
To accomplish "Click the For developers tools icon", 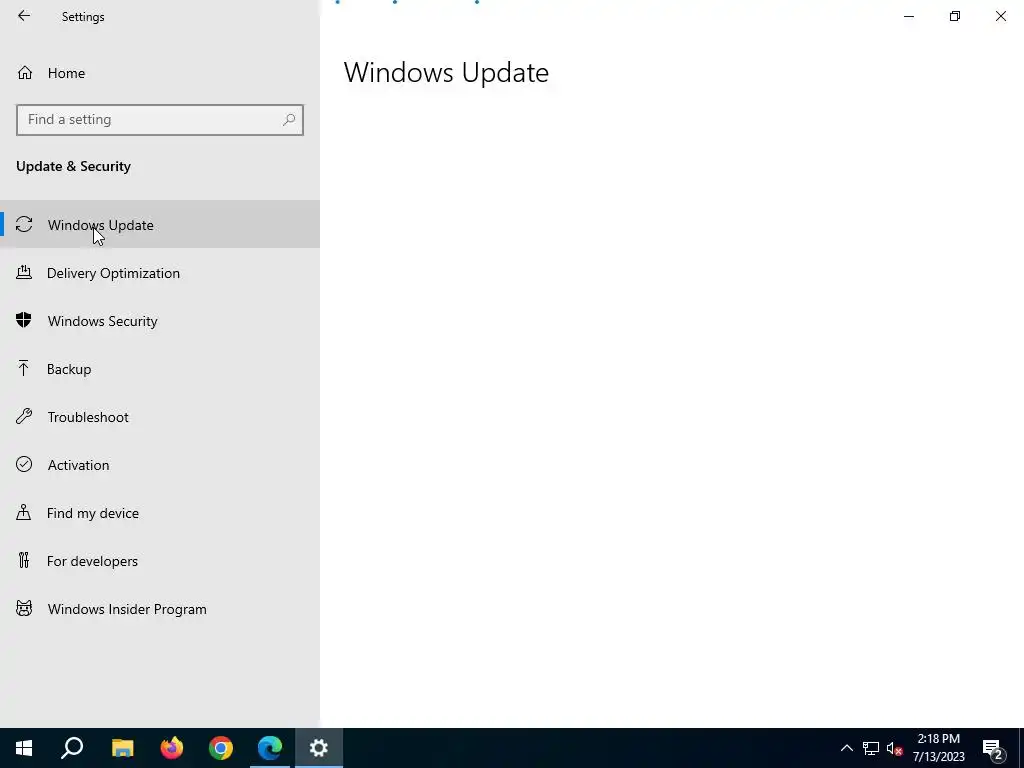I will (24, 560).
